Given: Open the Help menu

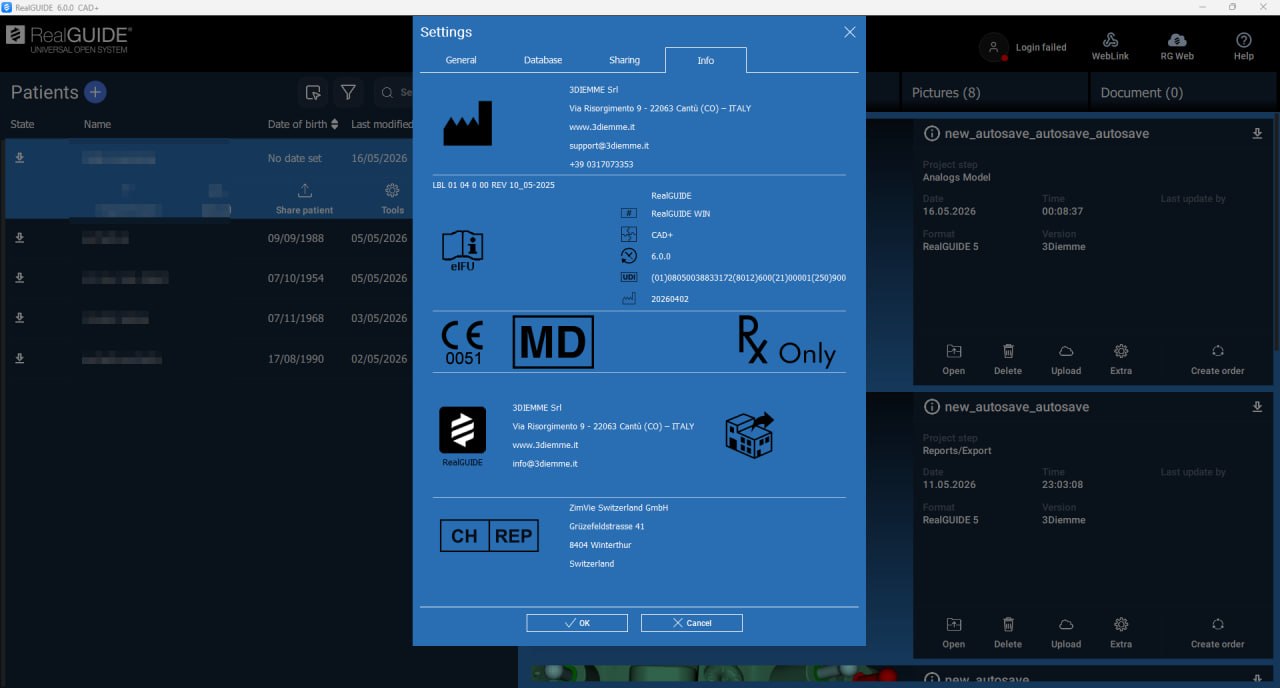Looking at the screenshot, I should (x=1244, y=47).
